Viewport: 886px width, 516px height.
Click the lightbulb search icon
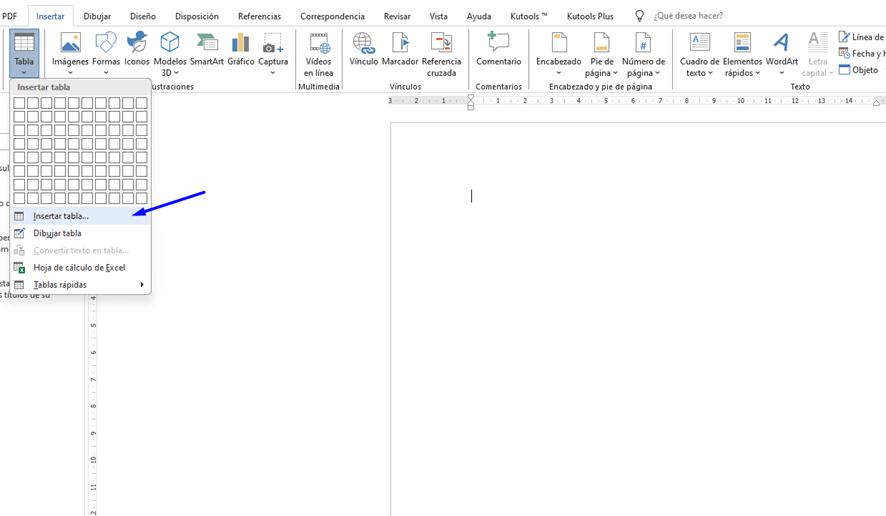639,16
